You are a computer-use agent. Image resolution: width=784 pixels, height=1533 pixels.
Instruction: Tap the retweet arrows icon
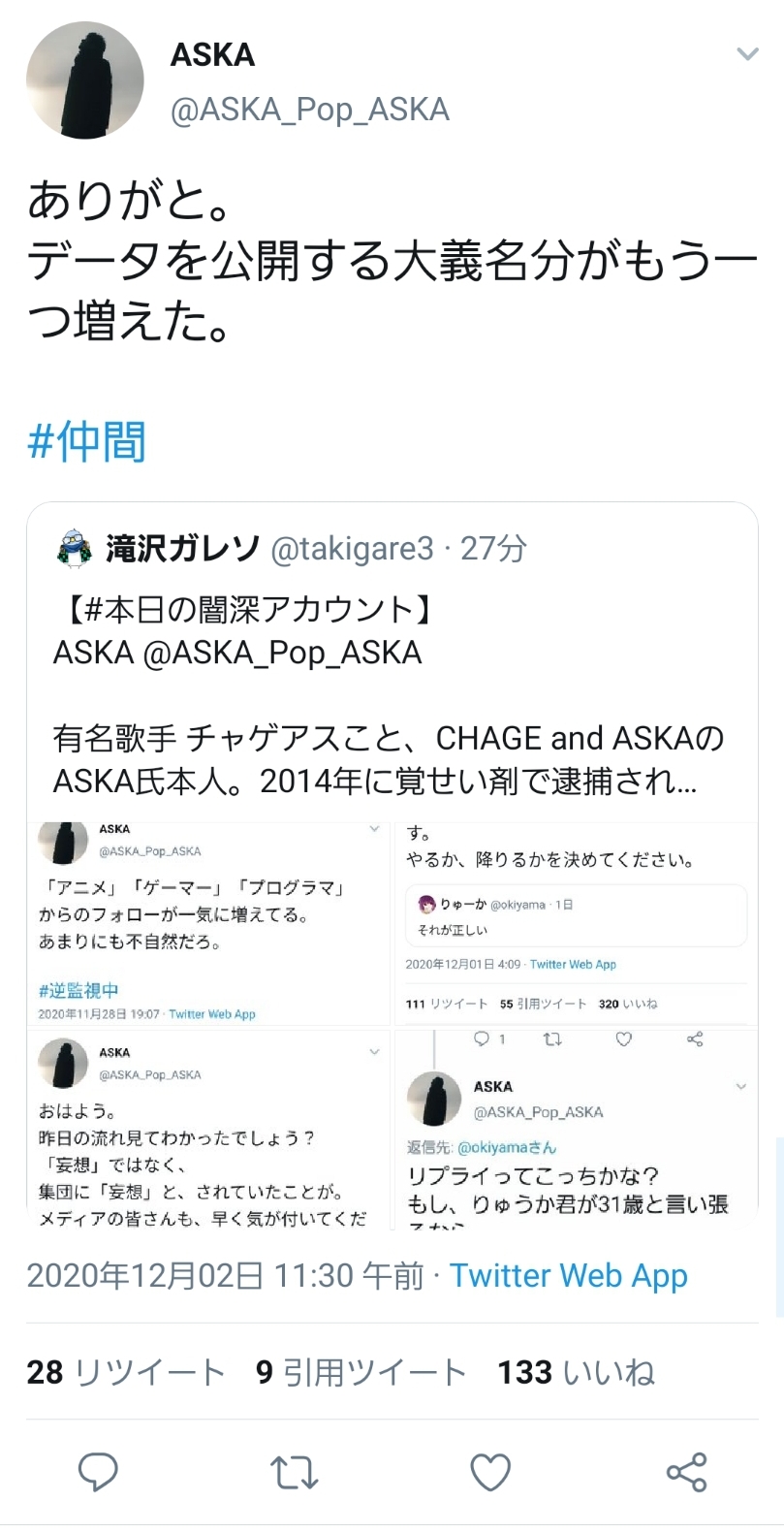click(294, 1474)
